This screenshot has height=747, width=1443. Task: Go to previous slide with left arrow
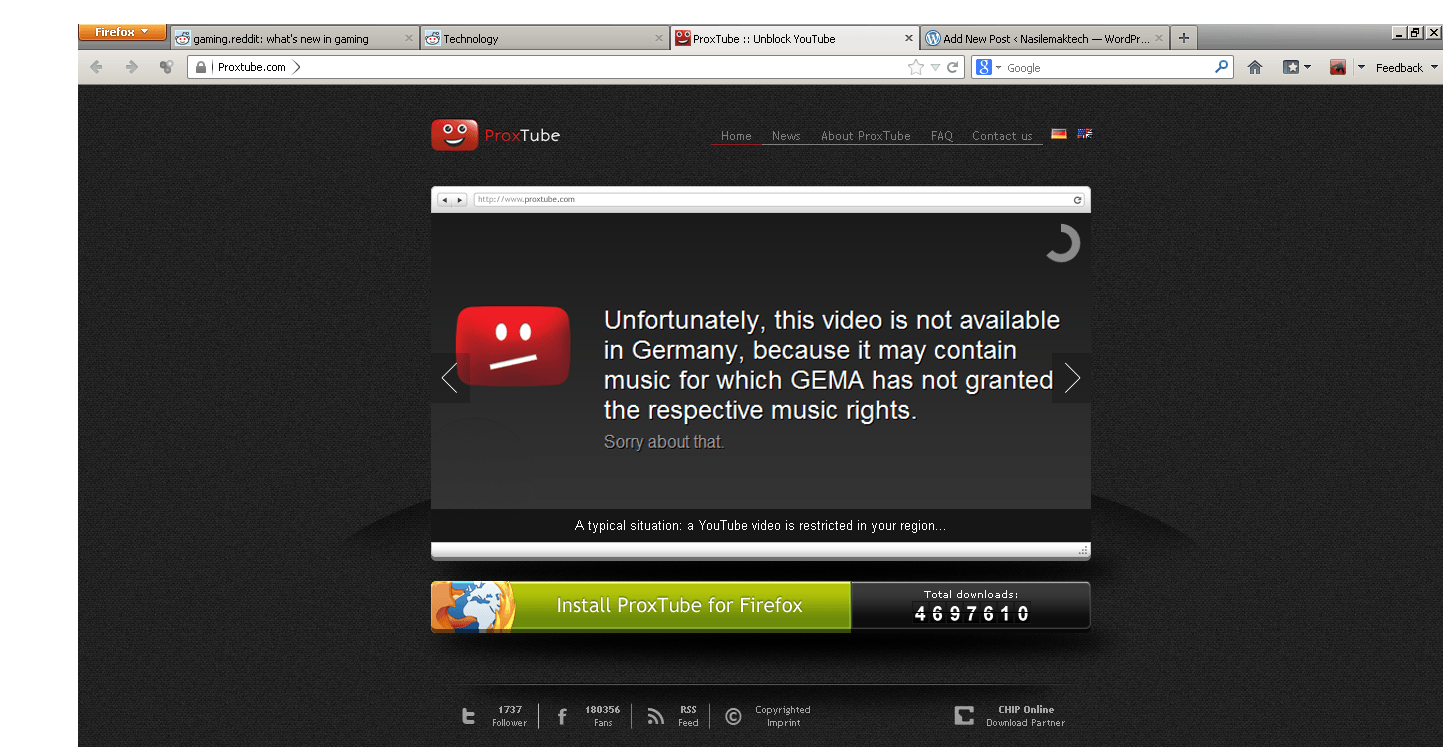[450, 378]
